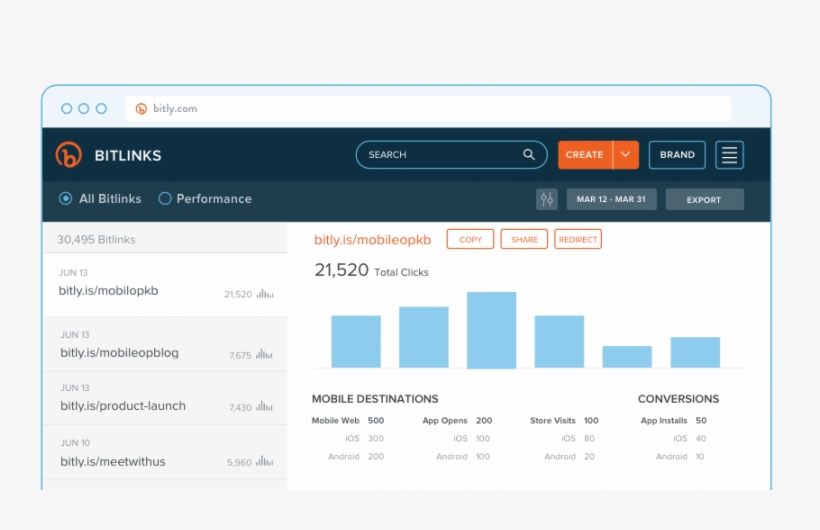This screenshot has width=820, height=530.
Task: Copy the bitly.is/mobileopkb link
Action: click(x=470, y=239)
